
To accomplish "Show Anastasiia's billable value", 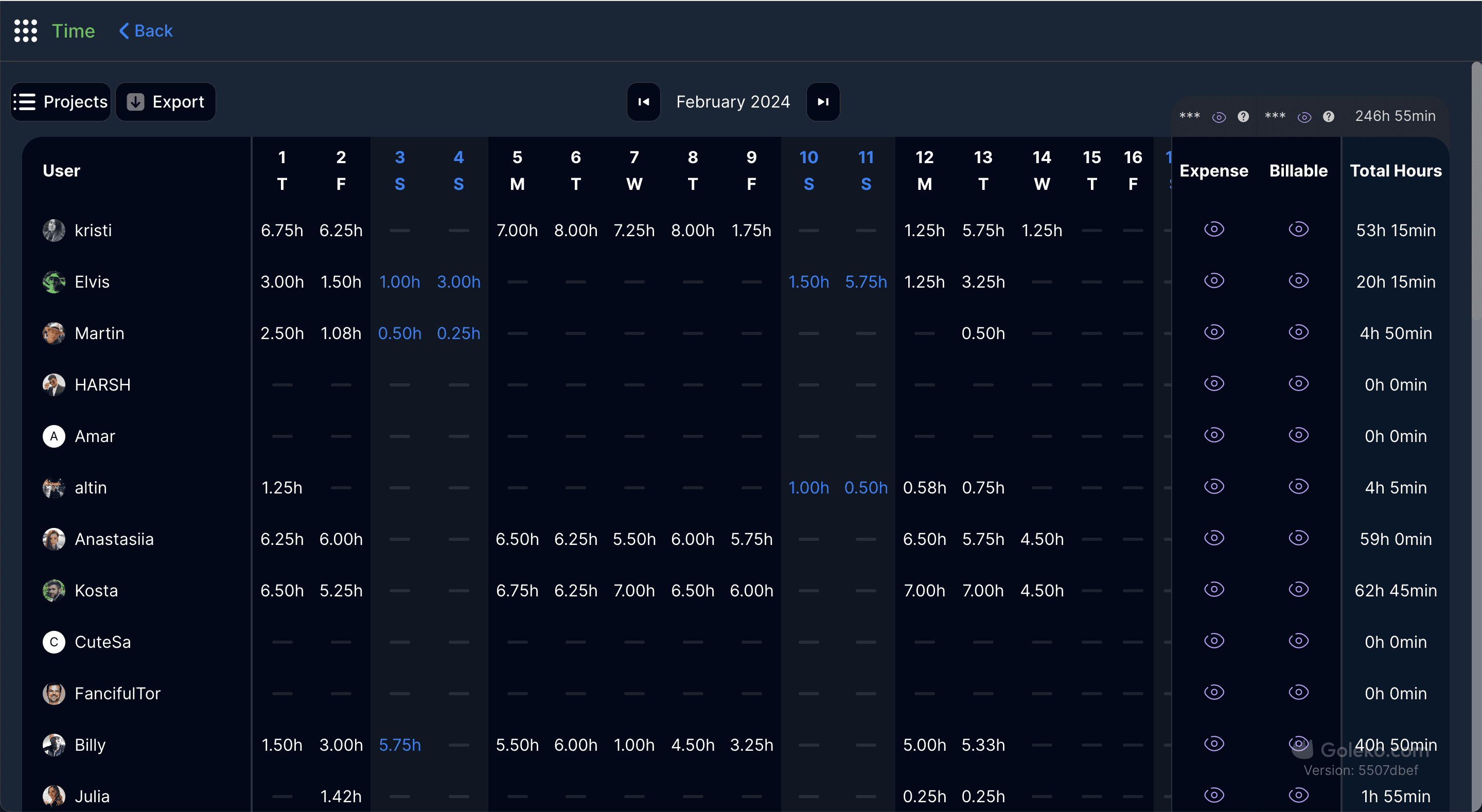I will point(1298,538).
